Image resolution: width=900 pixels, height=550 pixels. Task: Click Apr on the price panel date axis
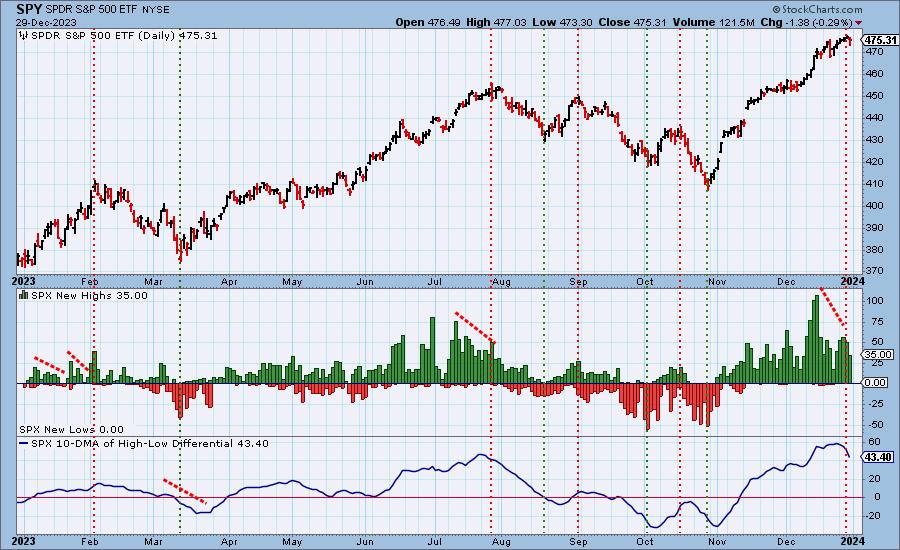[229, 282]
